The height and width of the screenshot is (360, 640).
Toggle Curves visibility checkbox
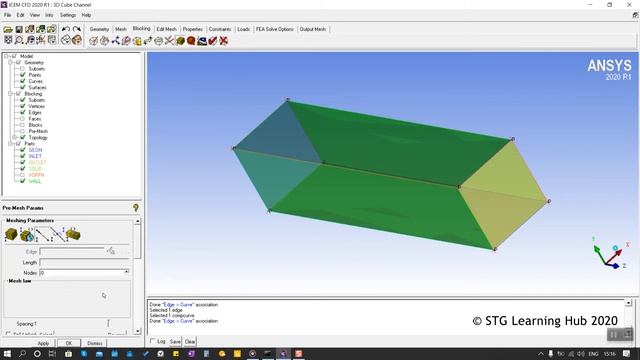tap(23, 81)
